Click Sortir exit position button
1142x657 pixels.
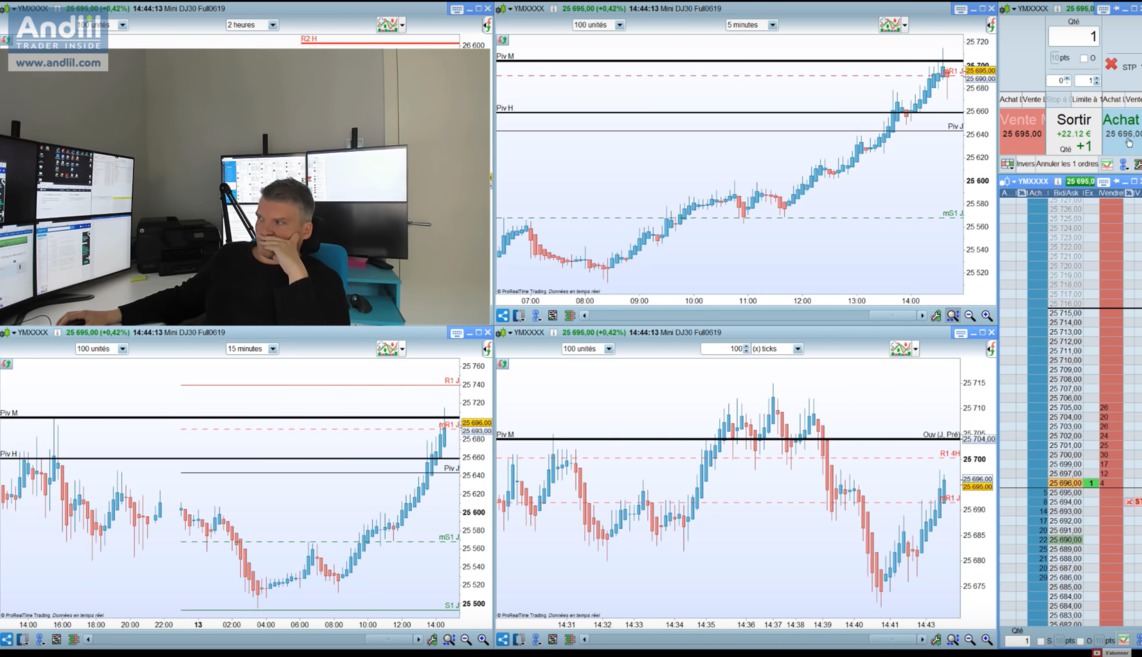pos(1074,131)
